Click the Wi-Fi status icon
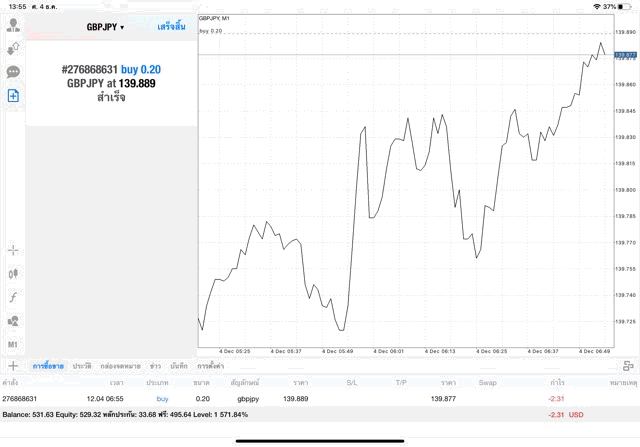640x447 pixels. (x=597, y=7)
